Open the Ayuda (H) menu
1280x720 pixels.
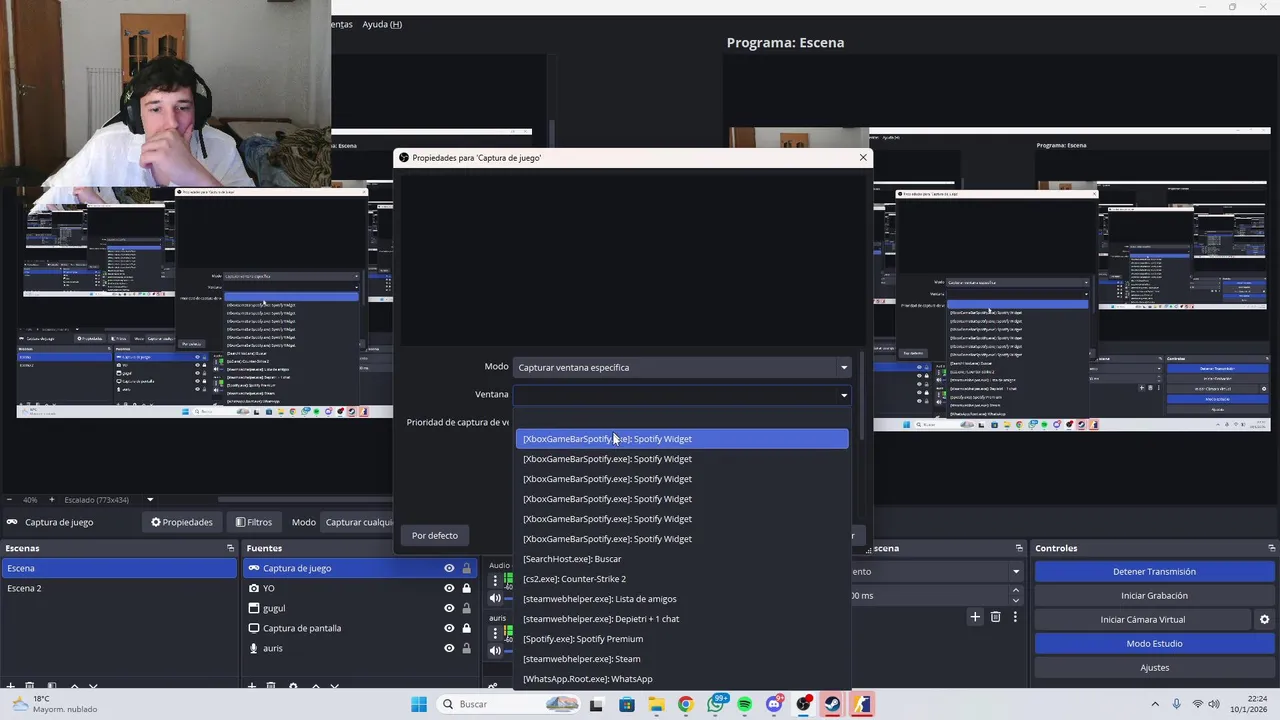tap(382, 24)
